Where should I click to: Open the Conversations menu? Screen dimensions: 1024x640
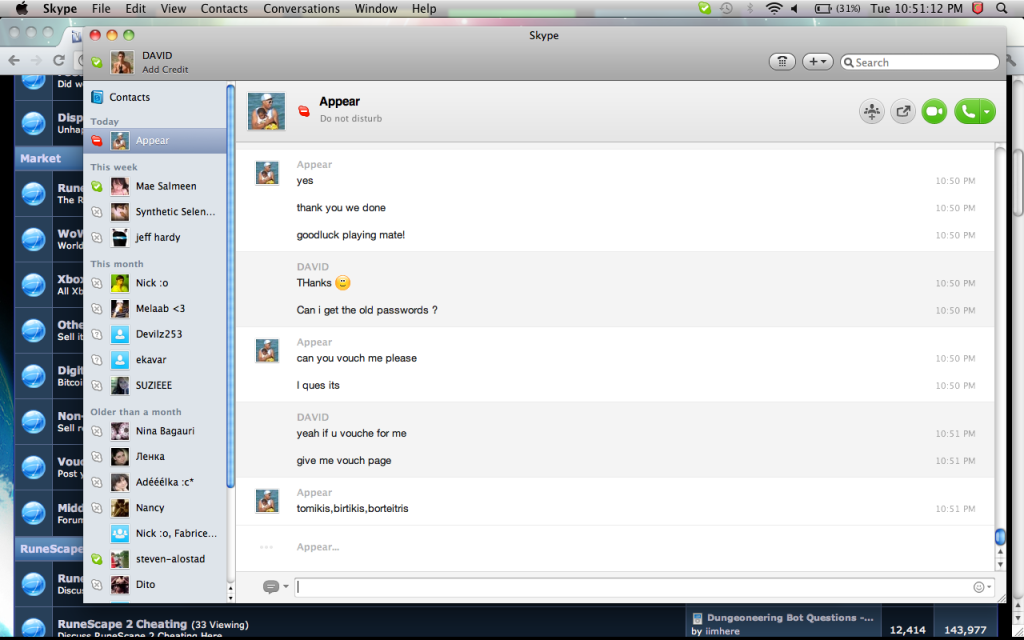[302, 8]
